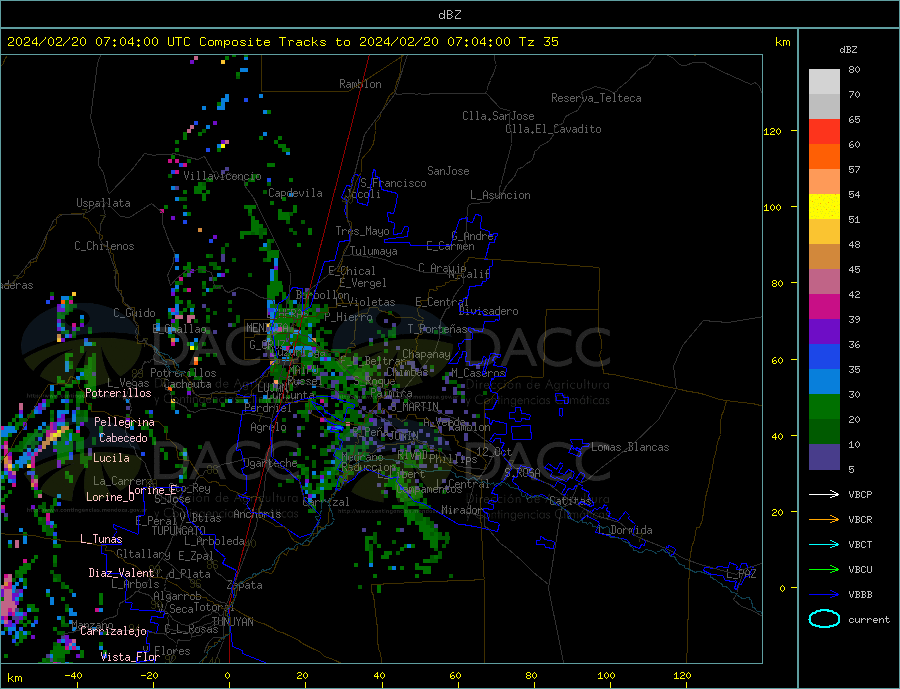Image resolution: width=900 pixels, height=689 pixels.
Task: Click the Vista_Flor station label
Action: coord(130,657)
